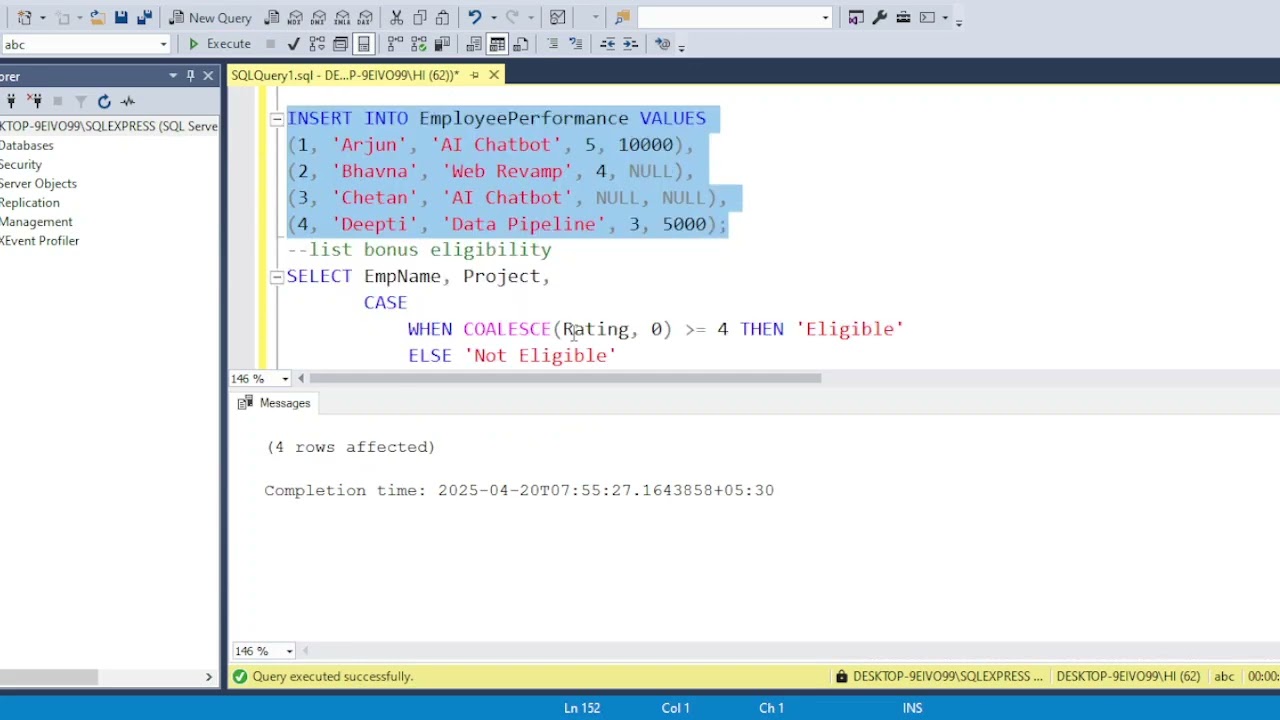Viewport: 1280px width, 720px height.
Task: Select Results to File mode
Action: click(x=520, y=44)
